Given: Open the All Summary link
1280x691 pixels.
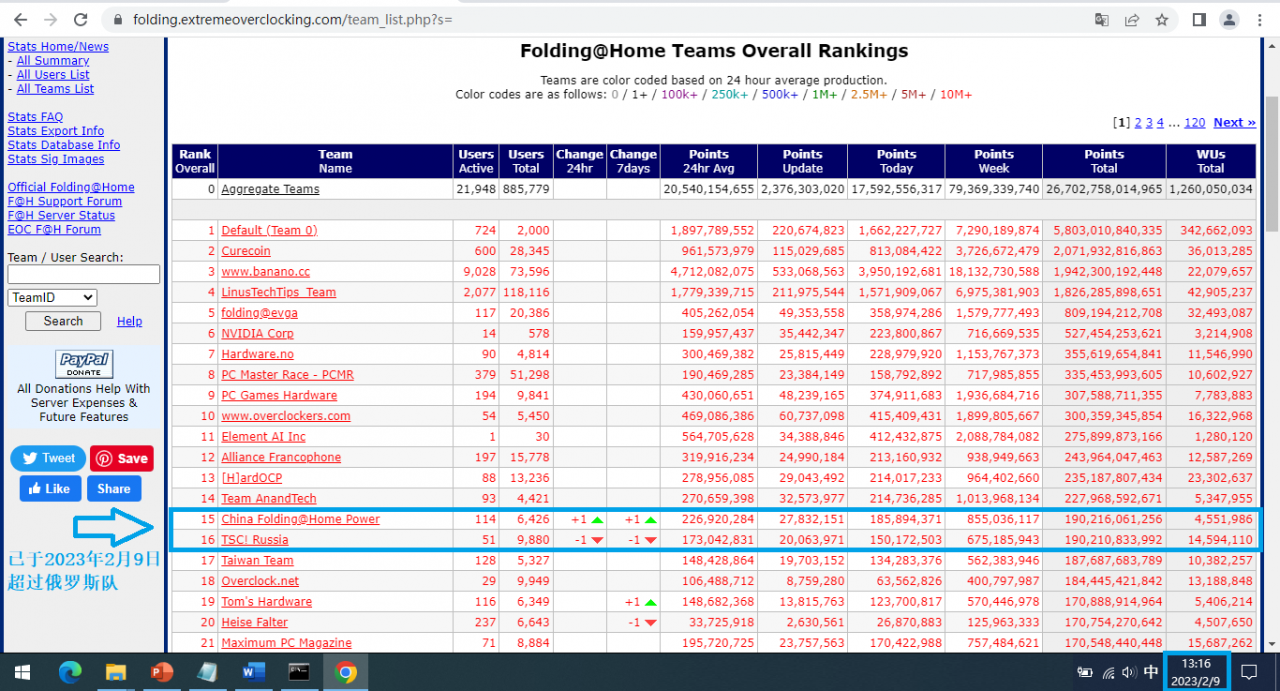Looking at the screenshot, I should click(53, 60).
